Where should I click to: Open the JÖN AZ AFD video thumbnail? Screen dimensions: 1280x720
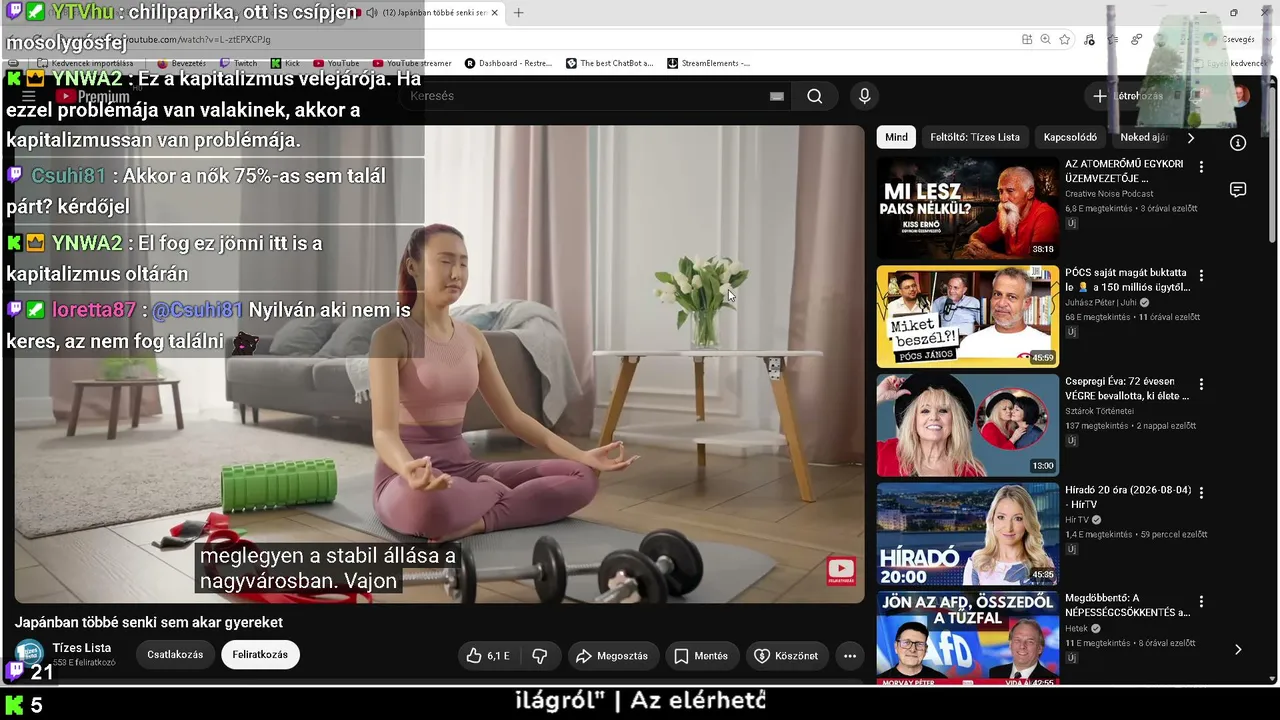coord(968,638)
